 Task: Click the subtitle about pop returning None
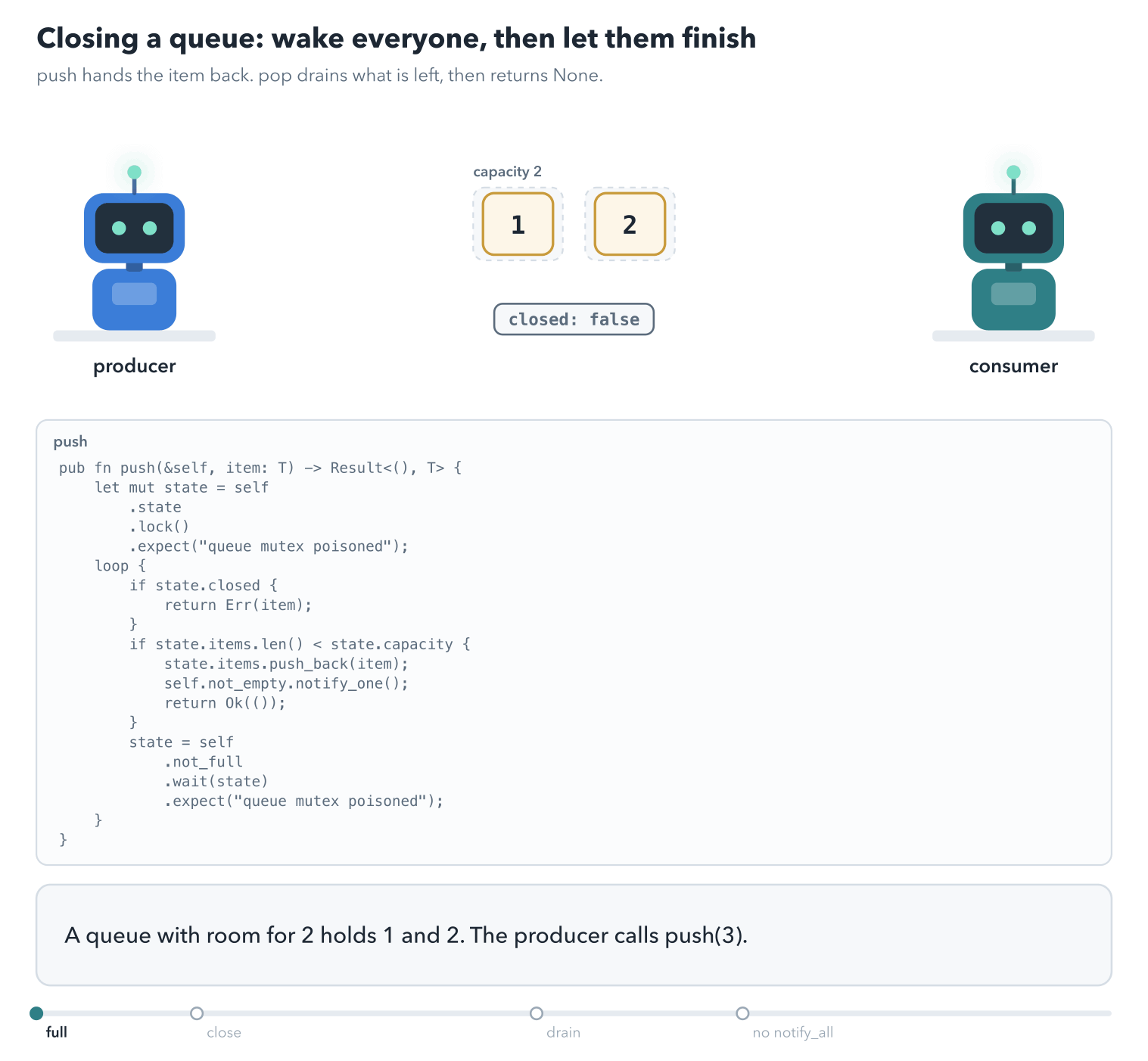point(319,76)
